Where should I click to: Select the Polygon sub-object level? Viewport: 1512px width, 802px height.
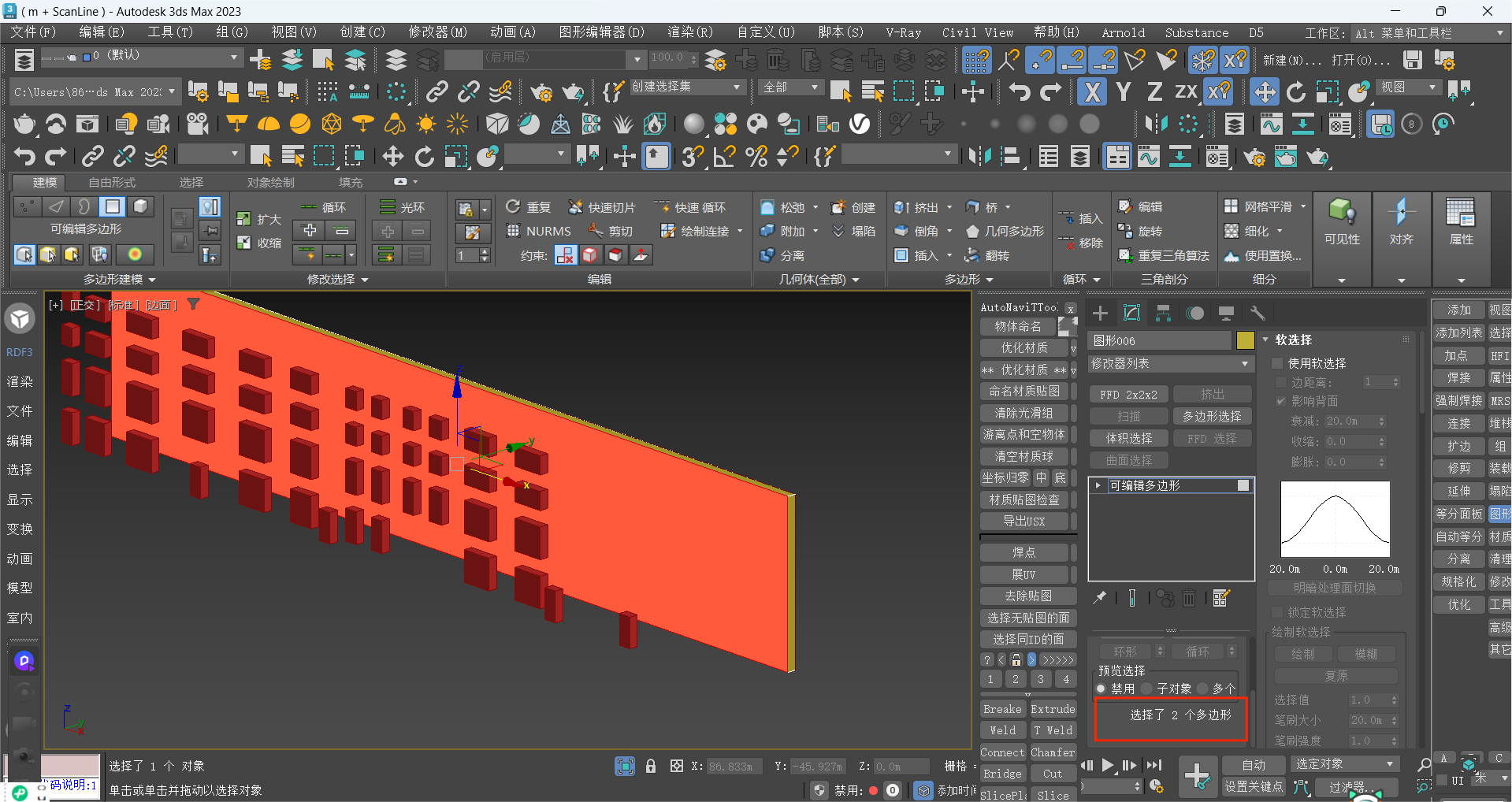click(113, 206)
